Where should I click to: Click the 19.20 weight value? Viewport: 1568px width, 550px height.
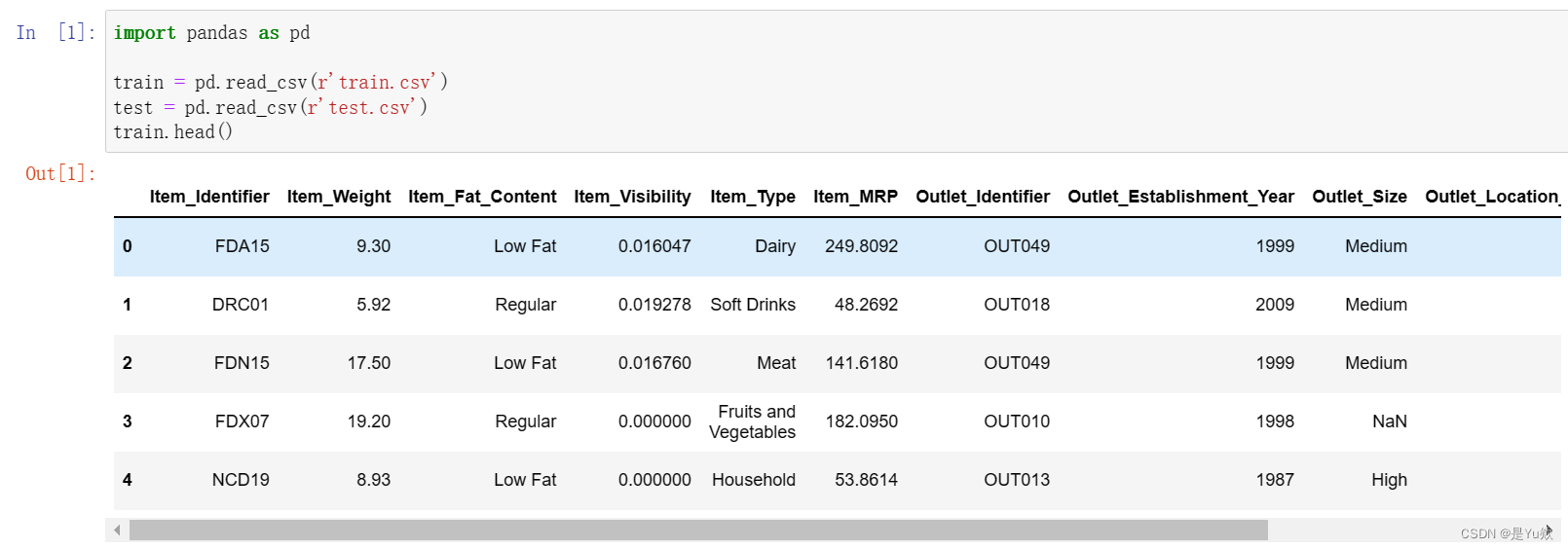coord(369,422)
